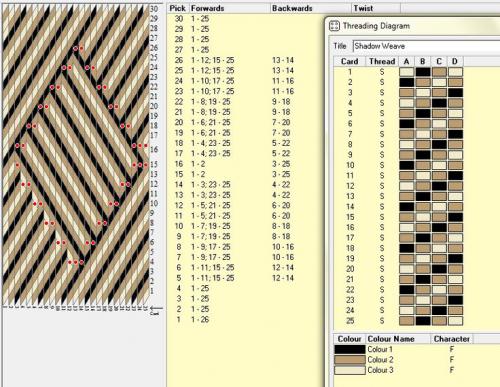This screenshot has height=387, width=500.
Task: Click the Card arrow icon below pattern
Action: [x=155, y=310]
